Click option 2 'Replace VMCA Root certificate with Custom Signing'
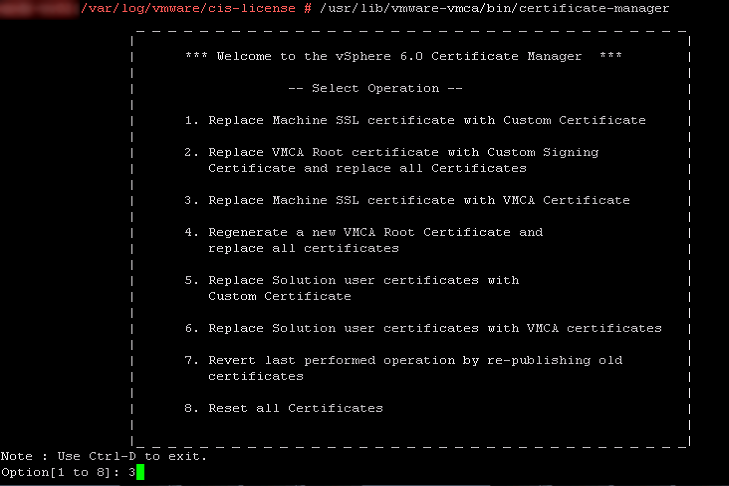This screenshot has width=729, height=486. point(391,153)
